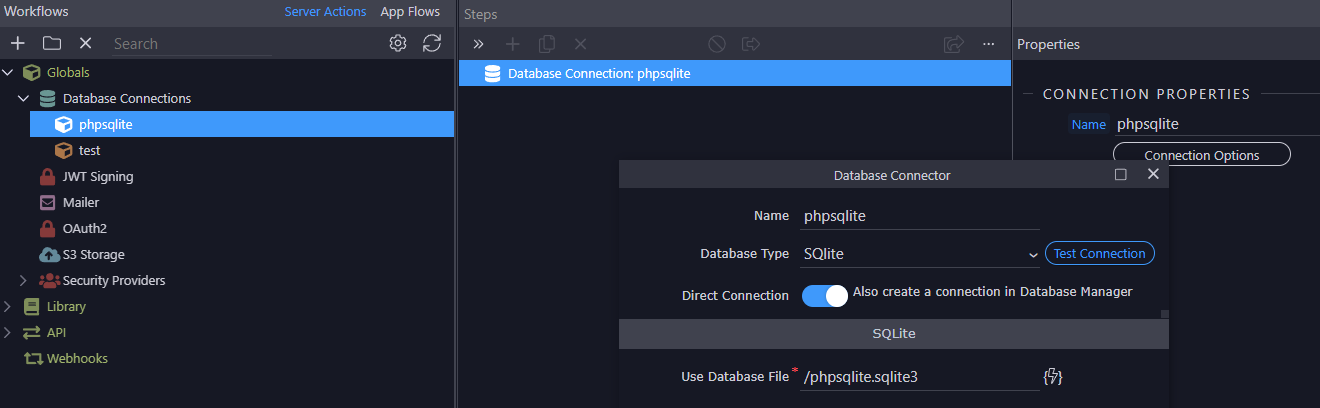Expand the Library tree node
This screenshot has width=1320, height=408.
click(x=8, y=306)
